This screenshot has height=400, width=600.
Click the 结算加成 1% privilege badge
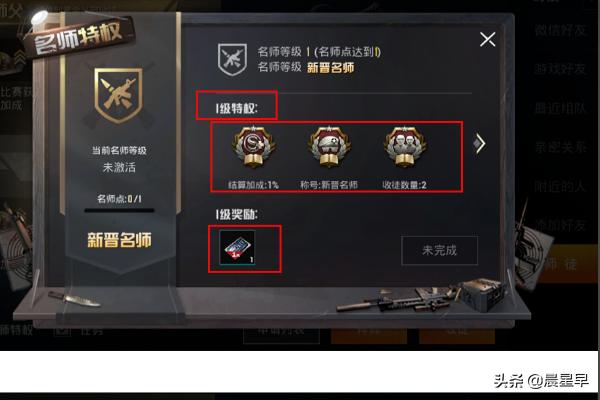253,147
